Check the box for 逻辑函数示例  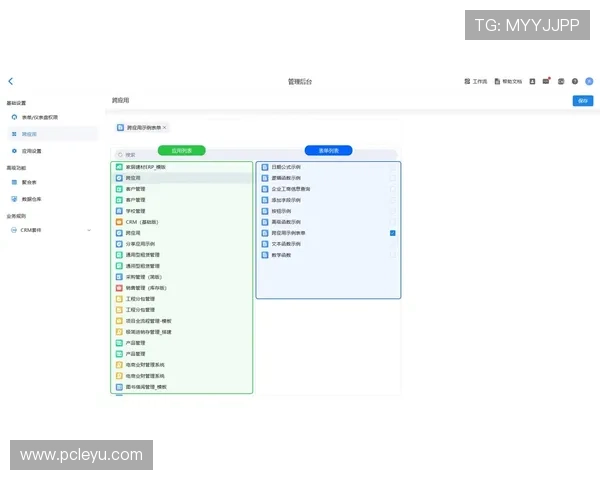coord(393,178)
